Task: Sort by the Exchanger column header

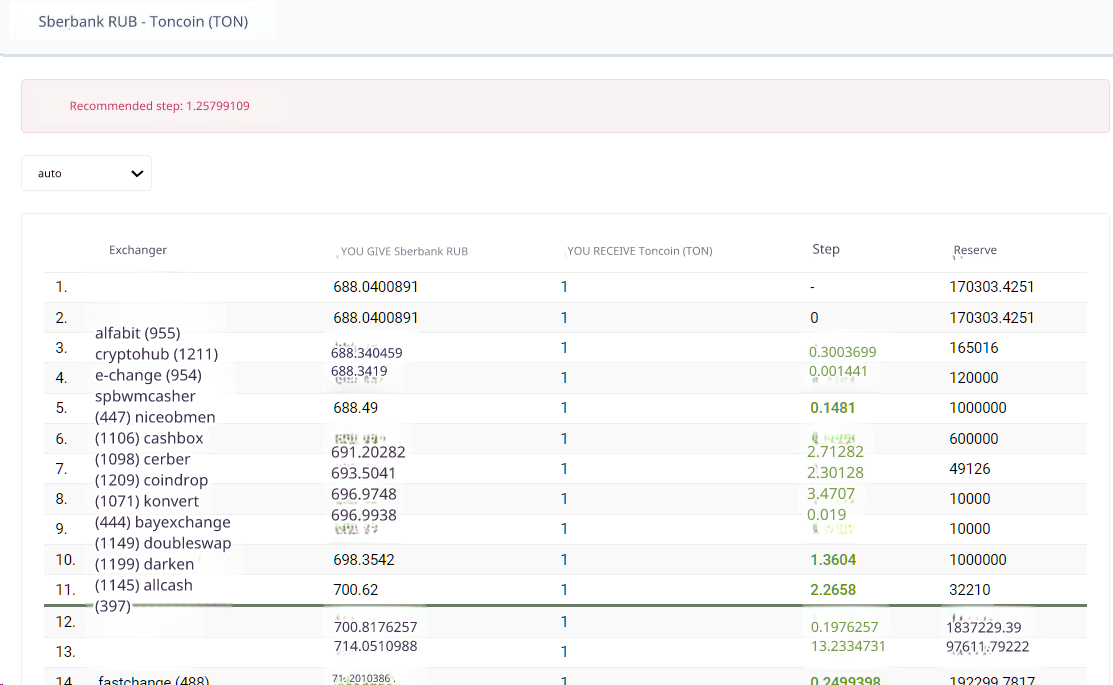Action: pyautogui.click(x=138, y=250)
